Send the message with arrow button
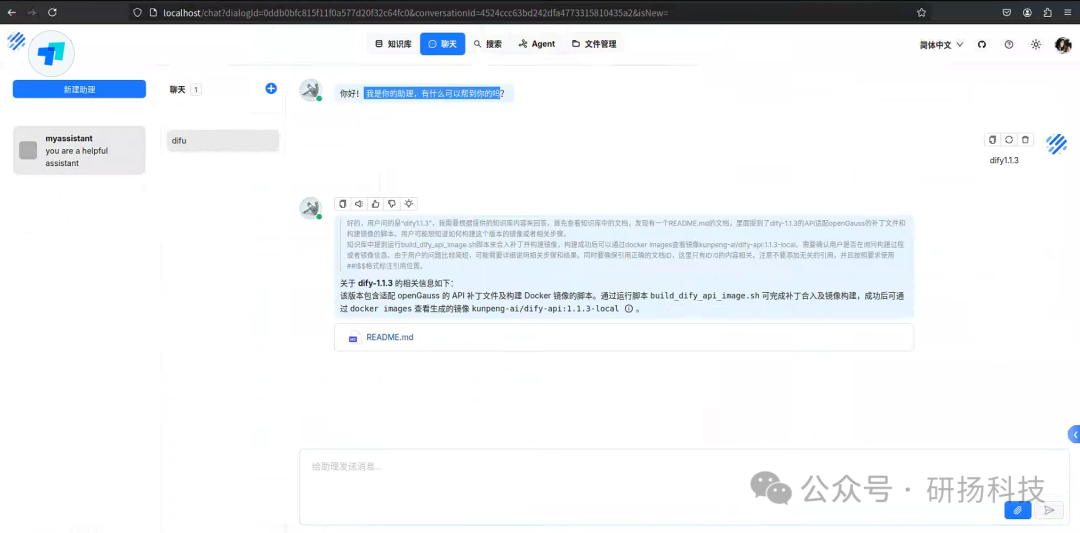The width and height of the screenshot is (1080, 533). point(1049,510)
